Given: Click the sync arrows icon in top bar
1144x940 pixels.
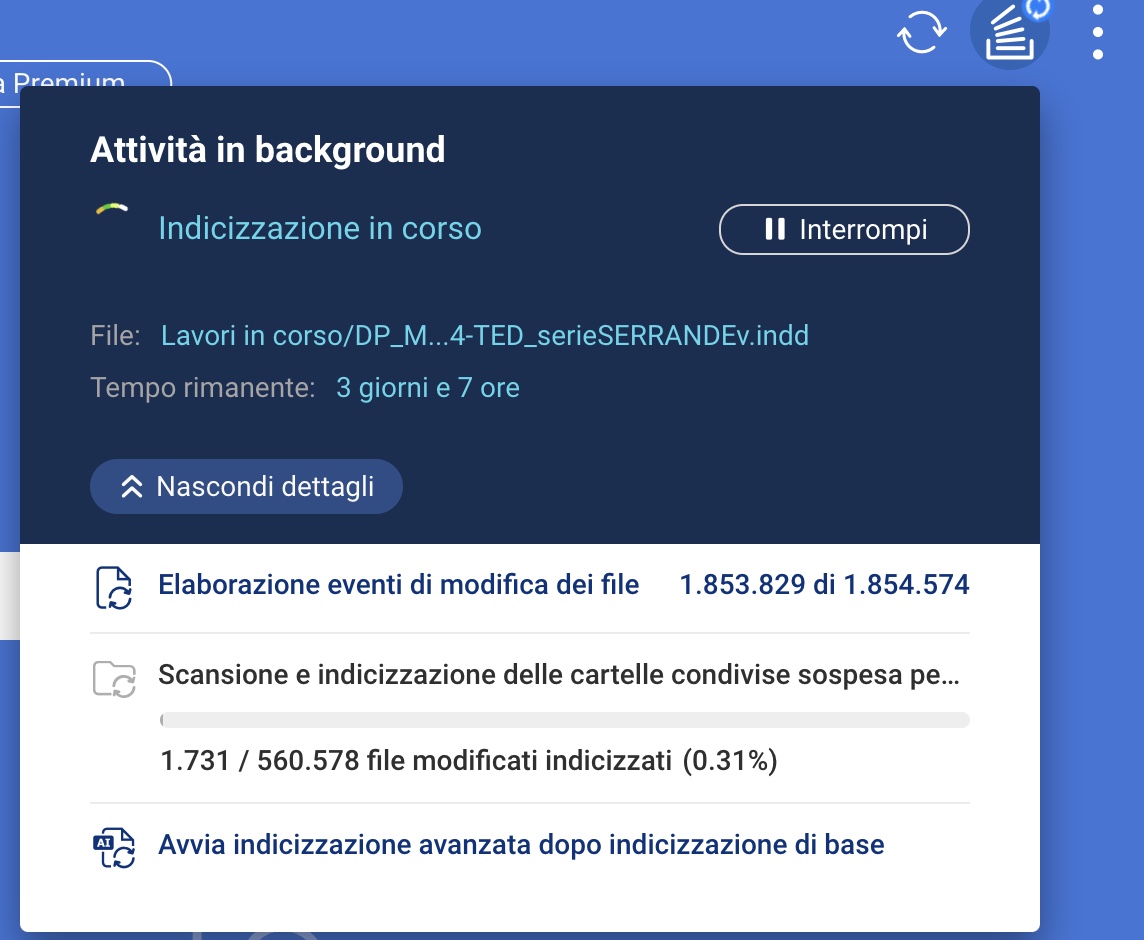Looking at the screenshot, I should [x=921, y=33].
